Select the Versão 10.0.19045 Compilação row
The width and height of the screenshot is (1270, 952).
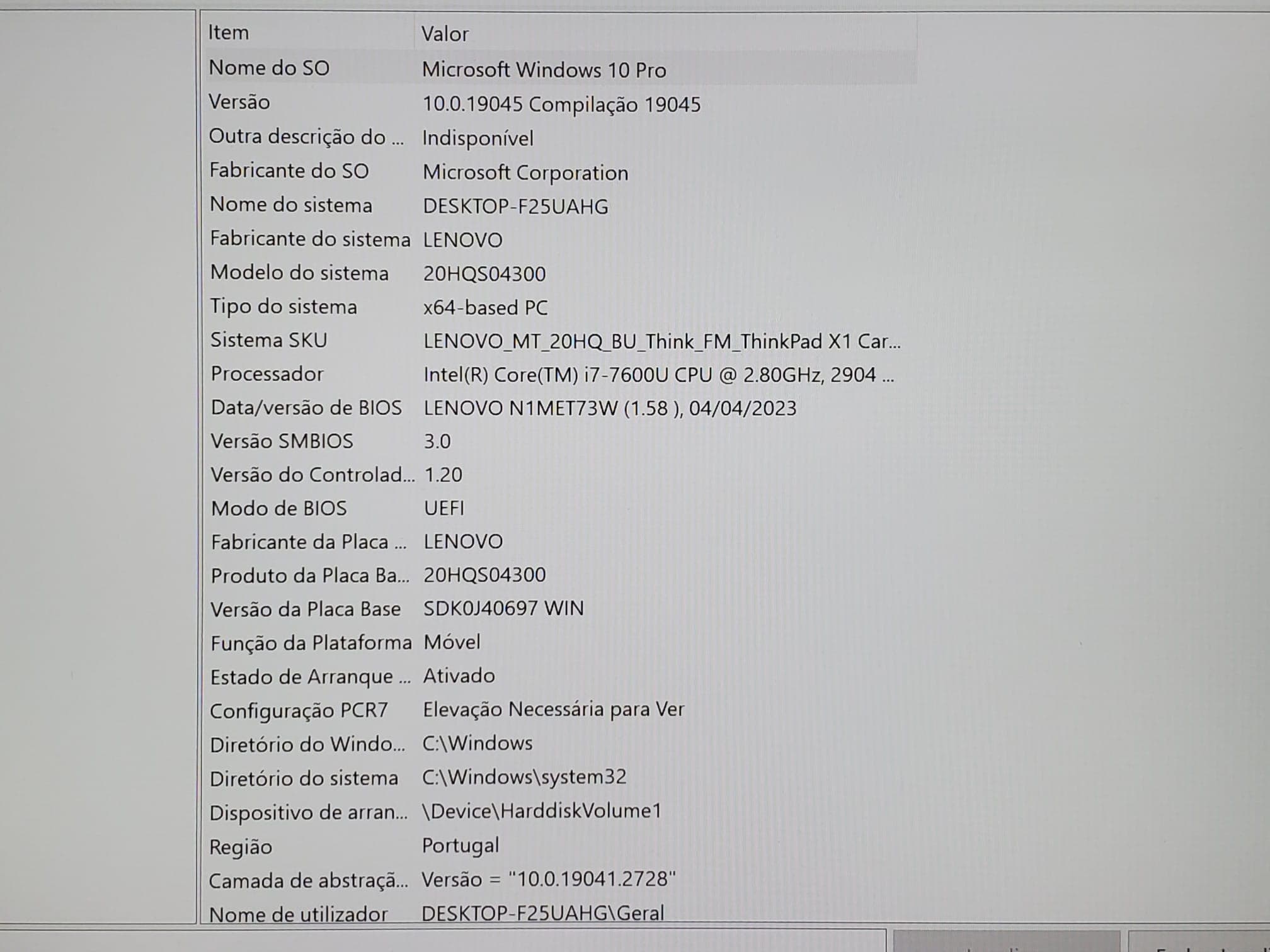(560, 103)
